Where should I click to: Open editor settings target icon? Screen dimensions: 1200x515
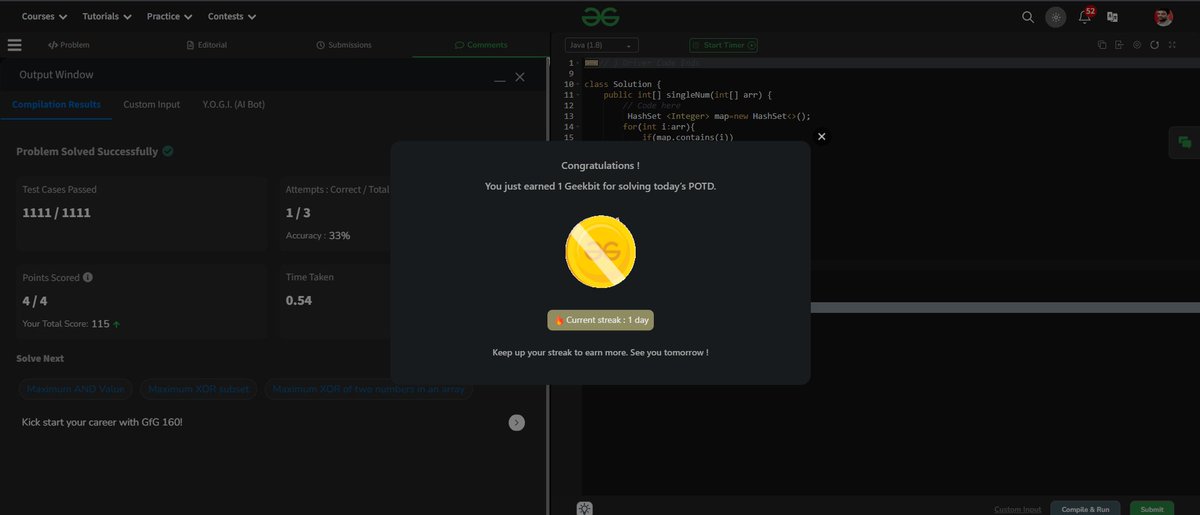pos(1137,45)
